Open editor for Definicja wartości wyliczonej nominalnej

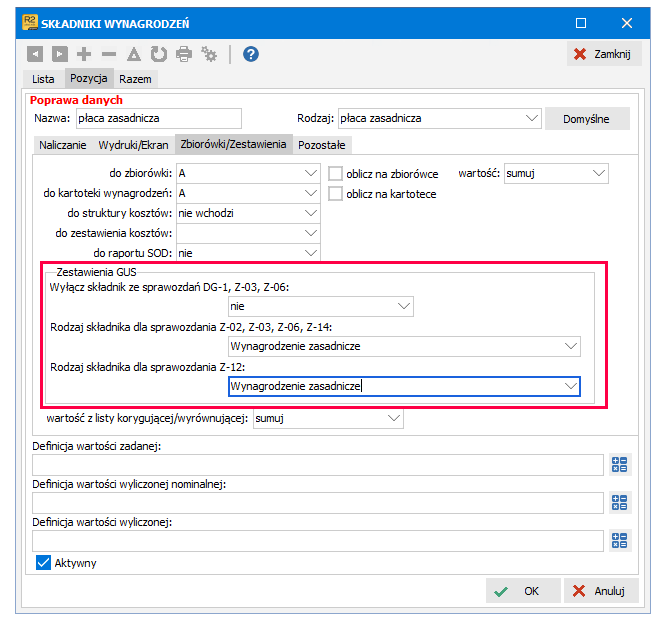620,503
